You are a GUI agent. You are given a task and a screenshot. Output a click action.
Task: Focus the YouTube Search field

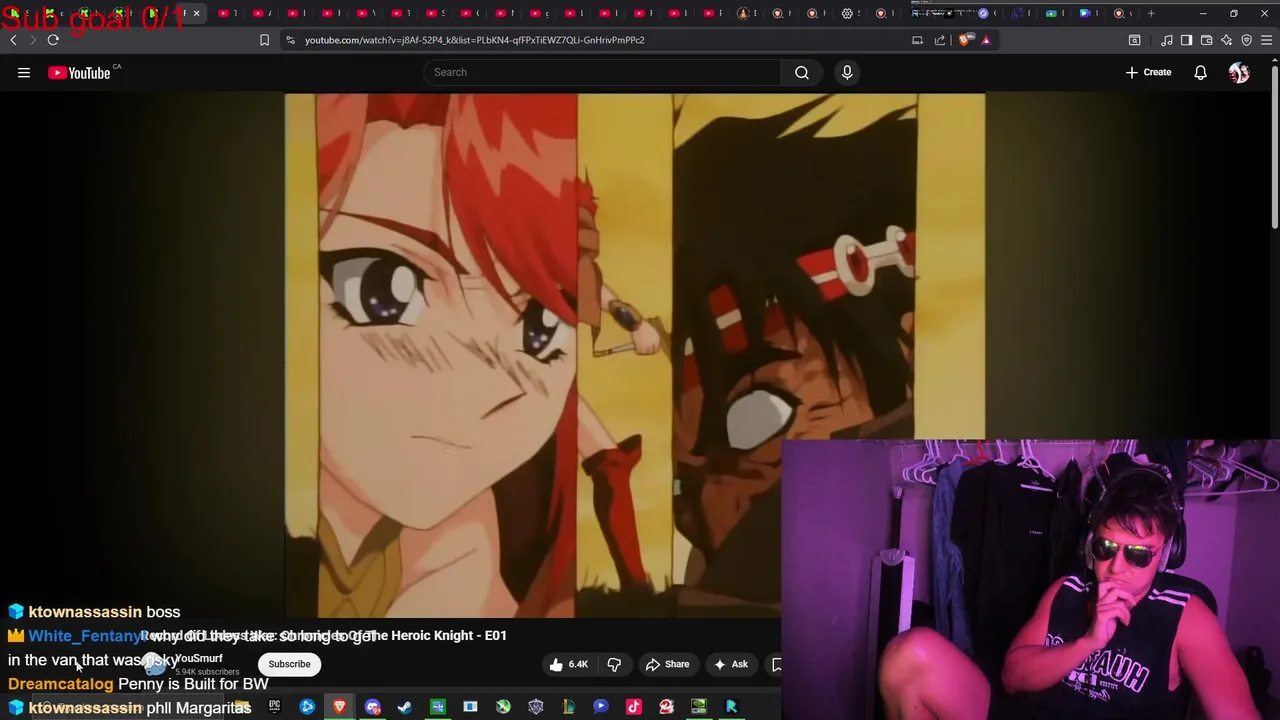point(603,72)
